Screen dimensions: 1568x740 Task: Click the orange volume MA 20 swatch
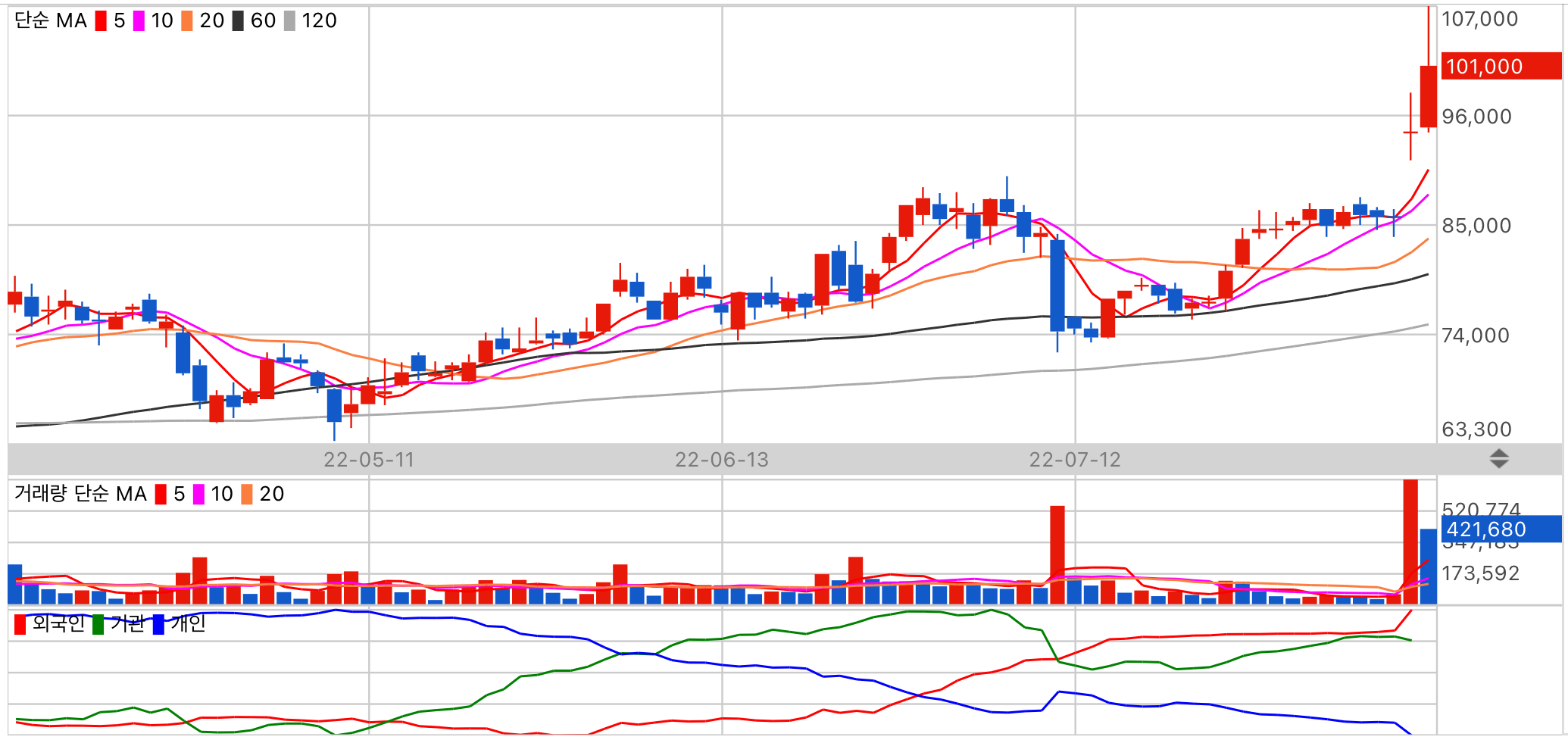pos(247,495)
